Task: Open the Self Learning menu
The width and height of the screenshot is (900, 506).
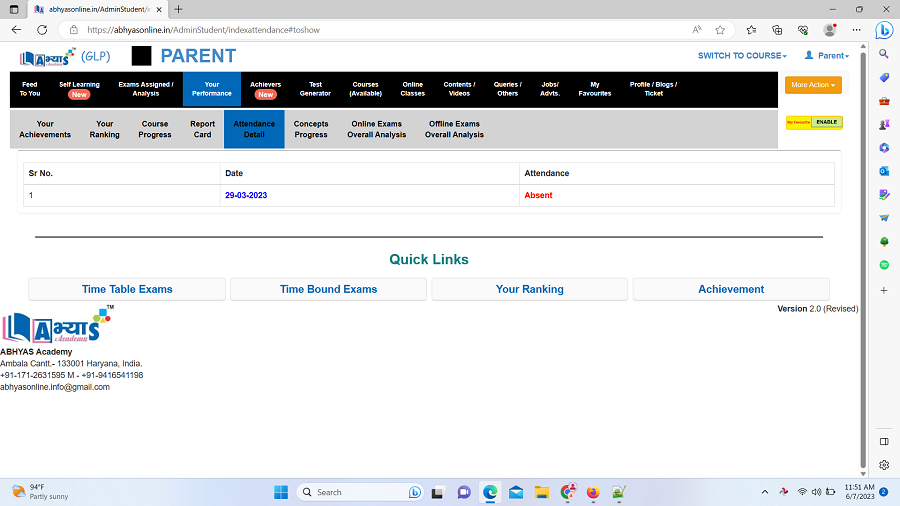Action: pyautogui.click(x=79, y=89)
